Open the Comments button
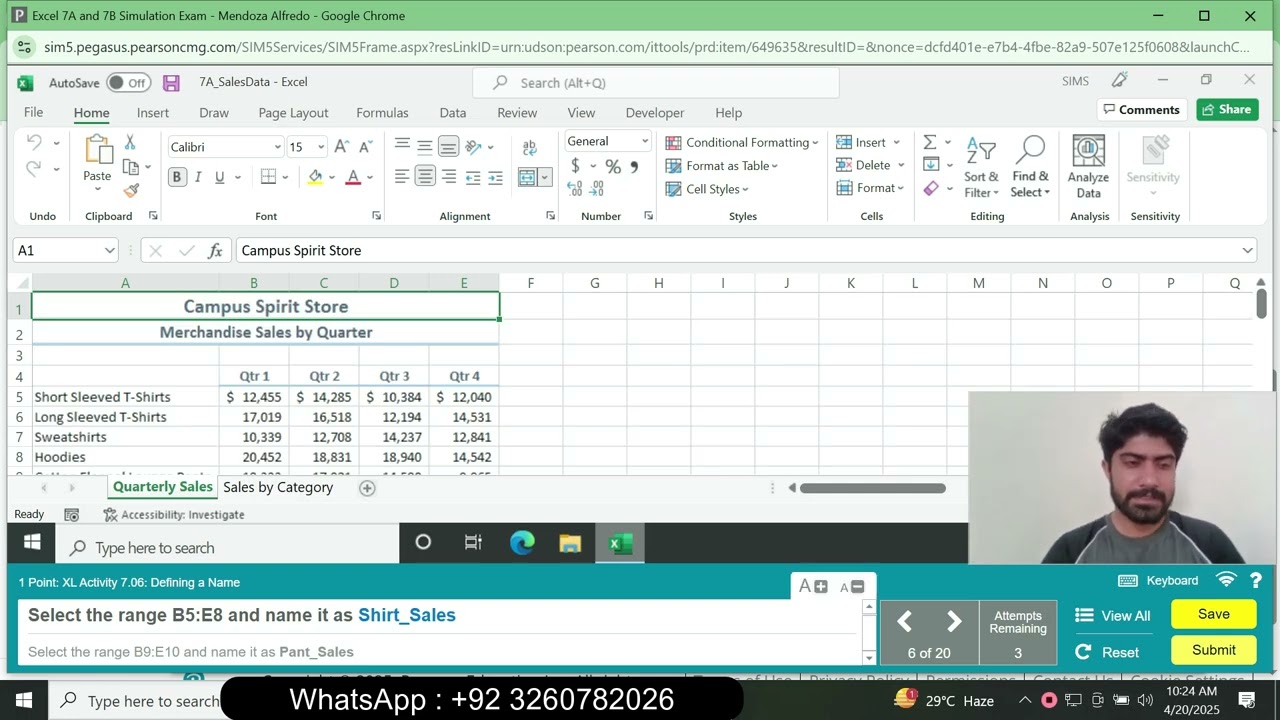This screenshot has height=720, width=1280. tap(1141, 110)
